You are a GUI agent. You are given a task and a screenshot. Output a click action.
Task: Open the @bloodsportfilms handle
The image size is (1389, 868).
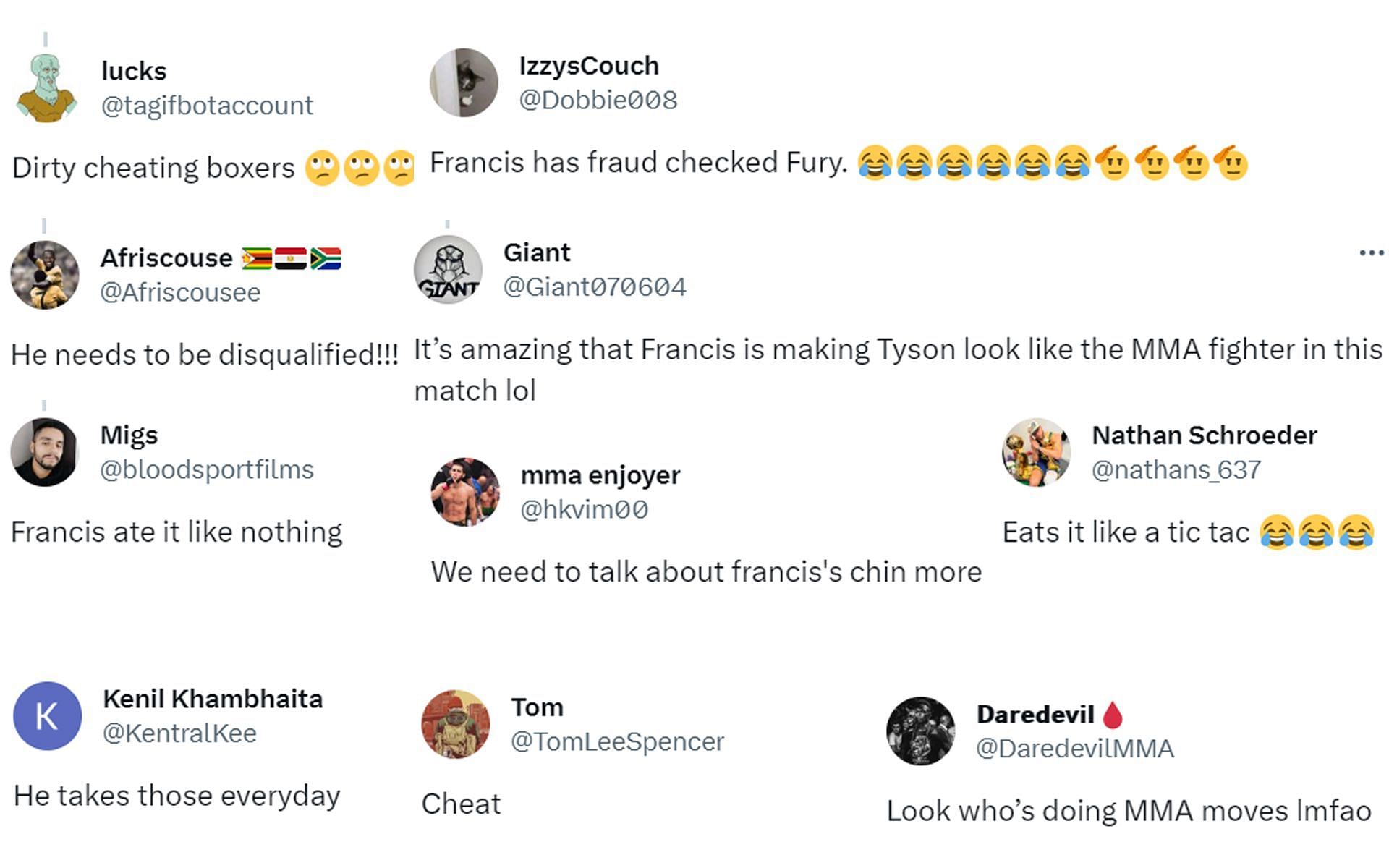(206, 469)
